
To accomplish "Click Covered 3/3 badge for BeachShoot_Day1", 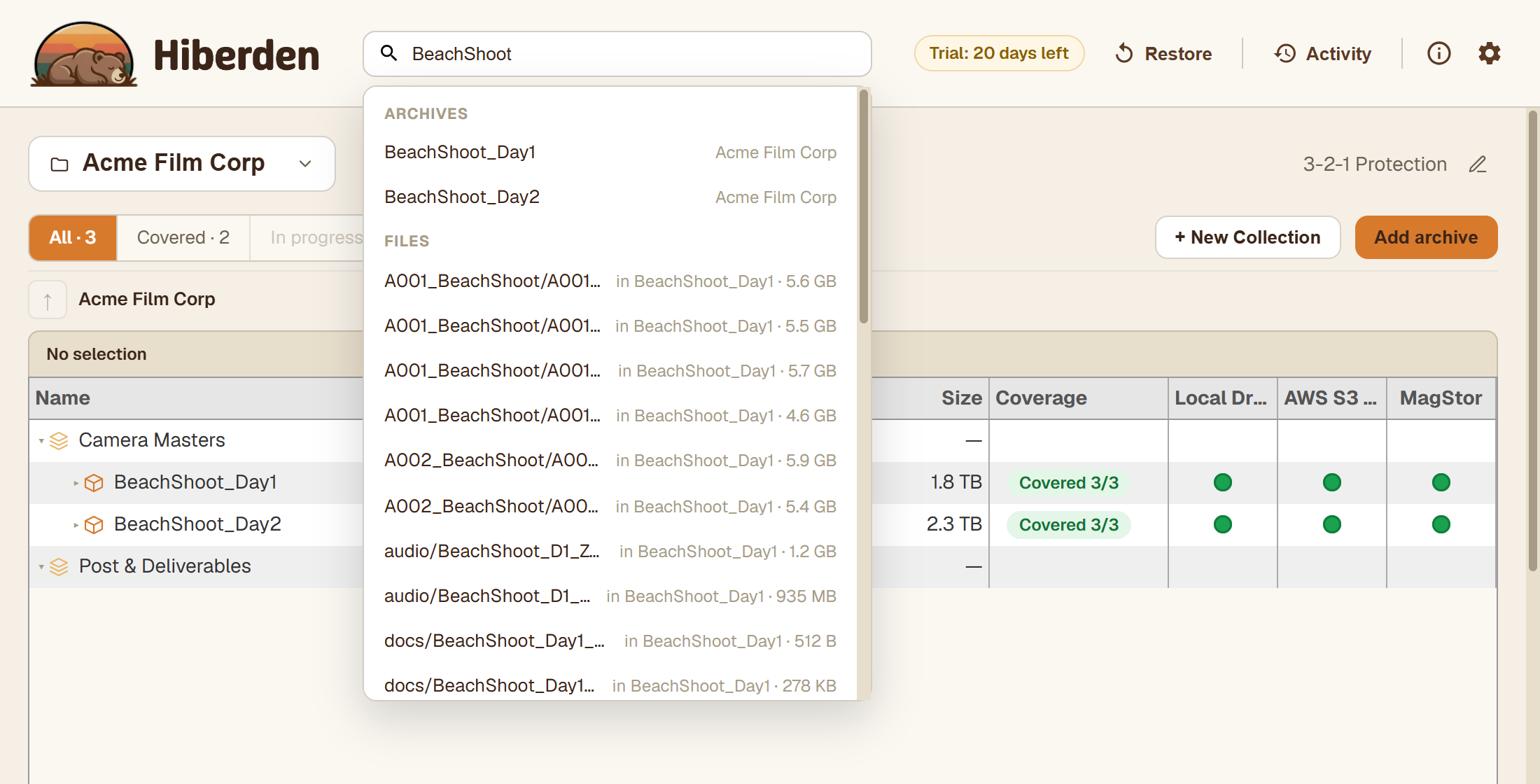I will point(1068,482).
